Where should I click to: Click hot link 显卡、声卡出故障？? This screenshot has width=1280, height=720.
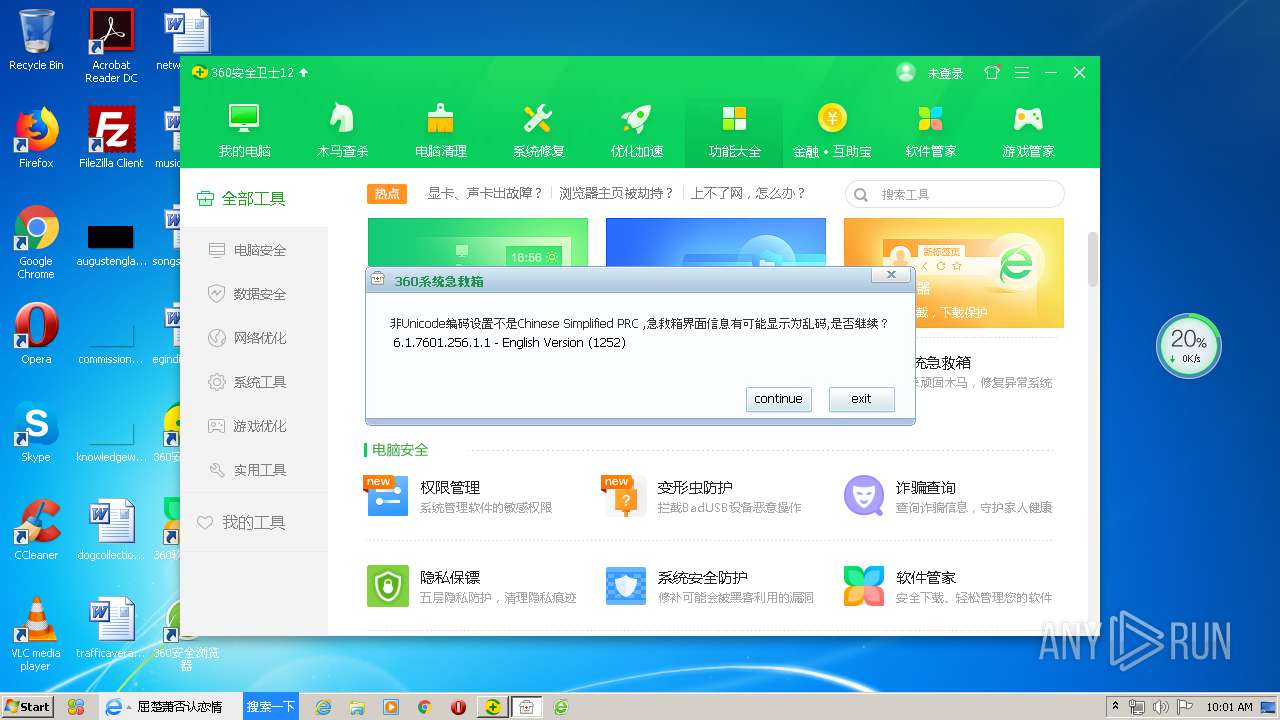coord(485,194)
